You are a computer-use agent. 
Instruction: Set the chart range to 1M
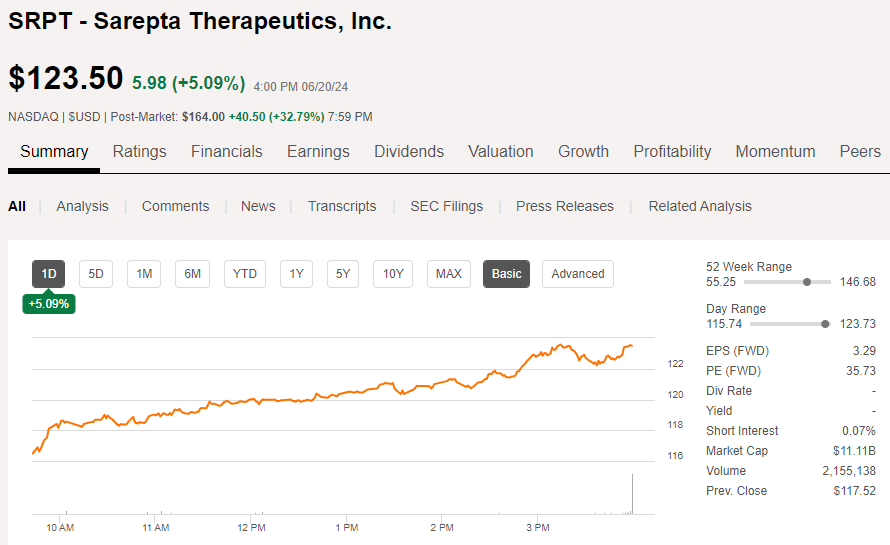click(x=144, y=274)
